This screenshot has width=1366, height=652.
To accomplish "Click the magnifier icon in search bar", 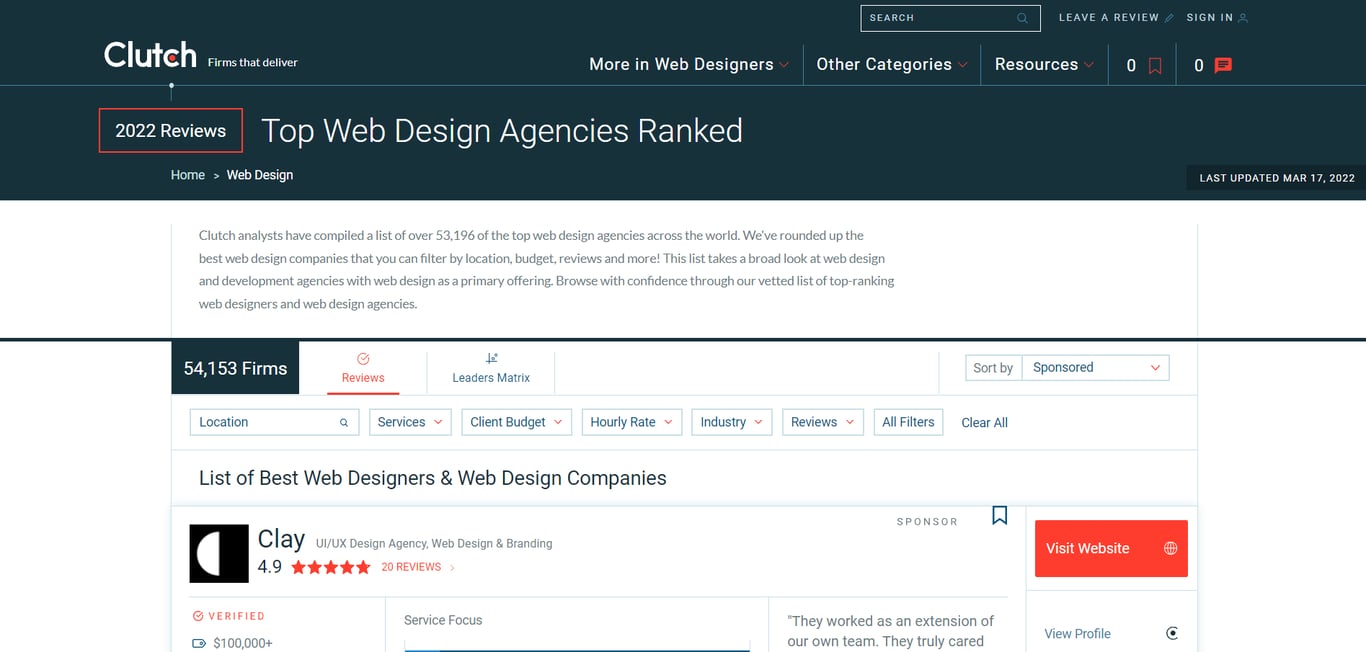I will (x=1021, y=18).
